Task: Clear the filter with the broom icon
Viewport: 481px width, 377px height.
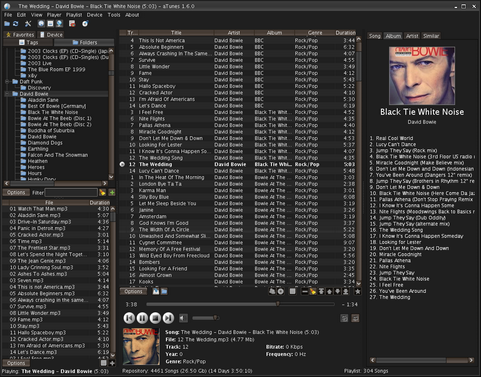Action: [x=102, y=193]
